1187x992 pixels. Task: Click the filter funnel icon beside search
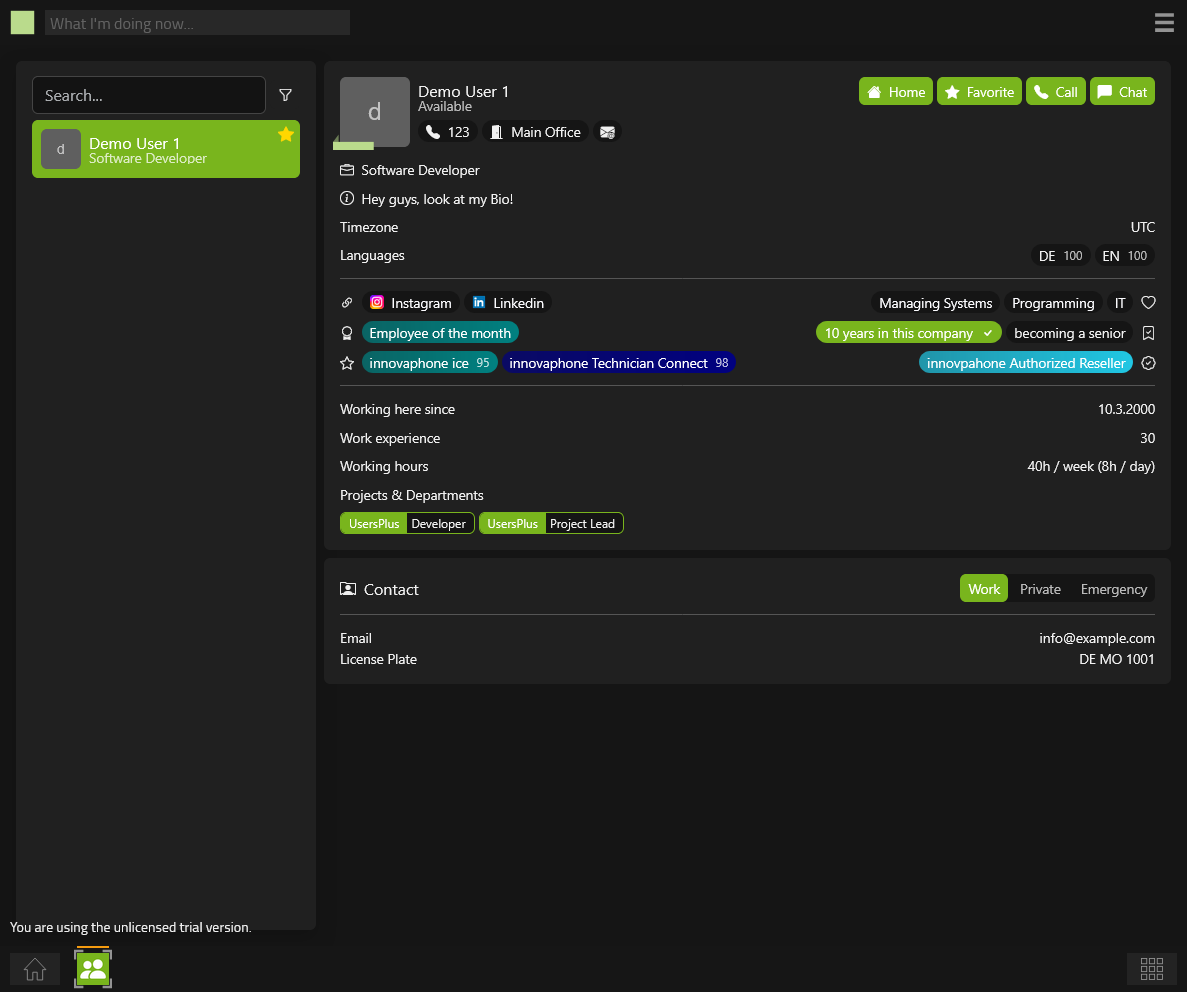286,95
